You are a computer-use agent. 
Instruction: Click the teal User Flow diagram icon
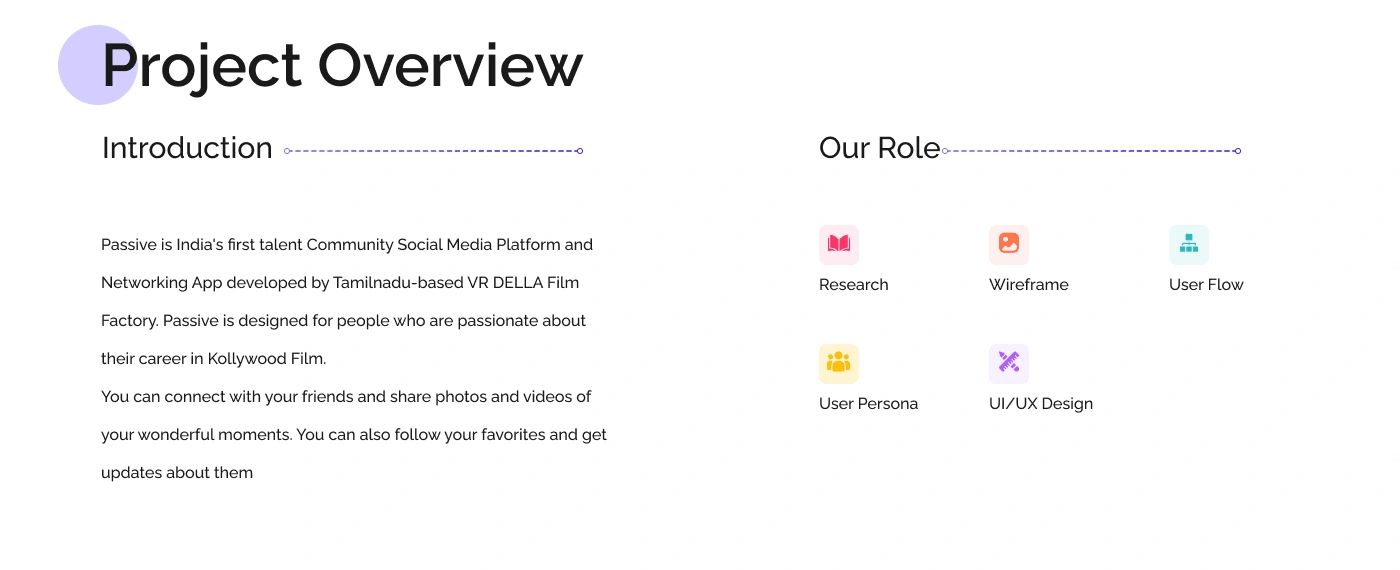point(1189,245)
